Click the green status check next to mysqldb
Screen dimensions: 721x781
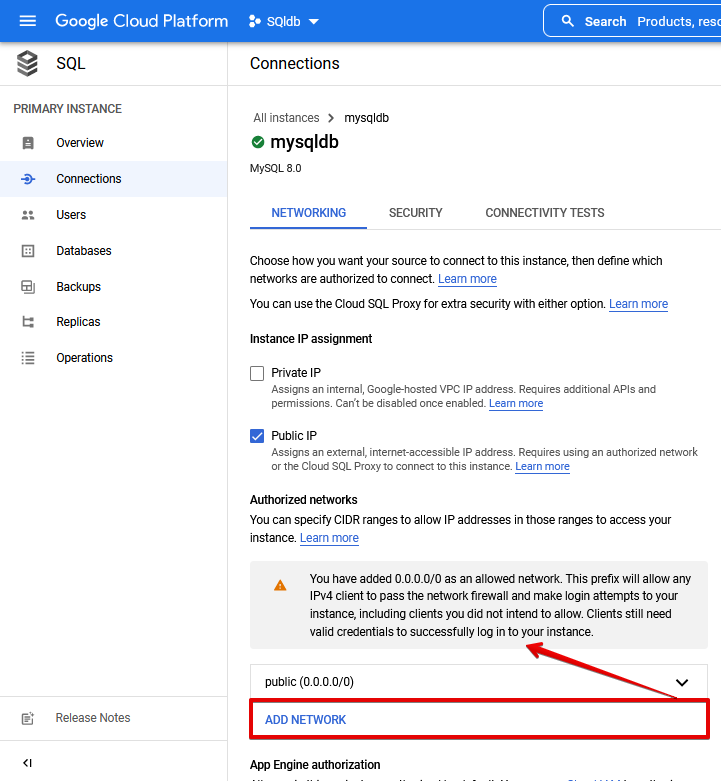[257, 142]
